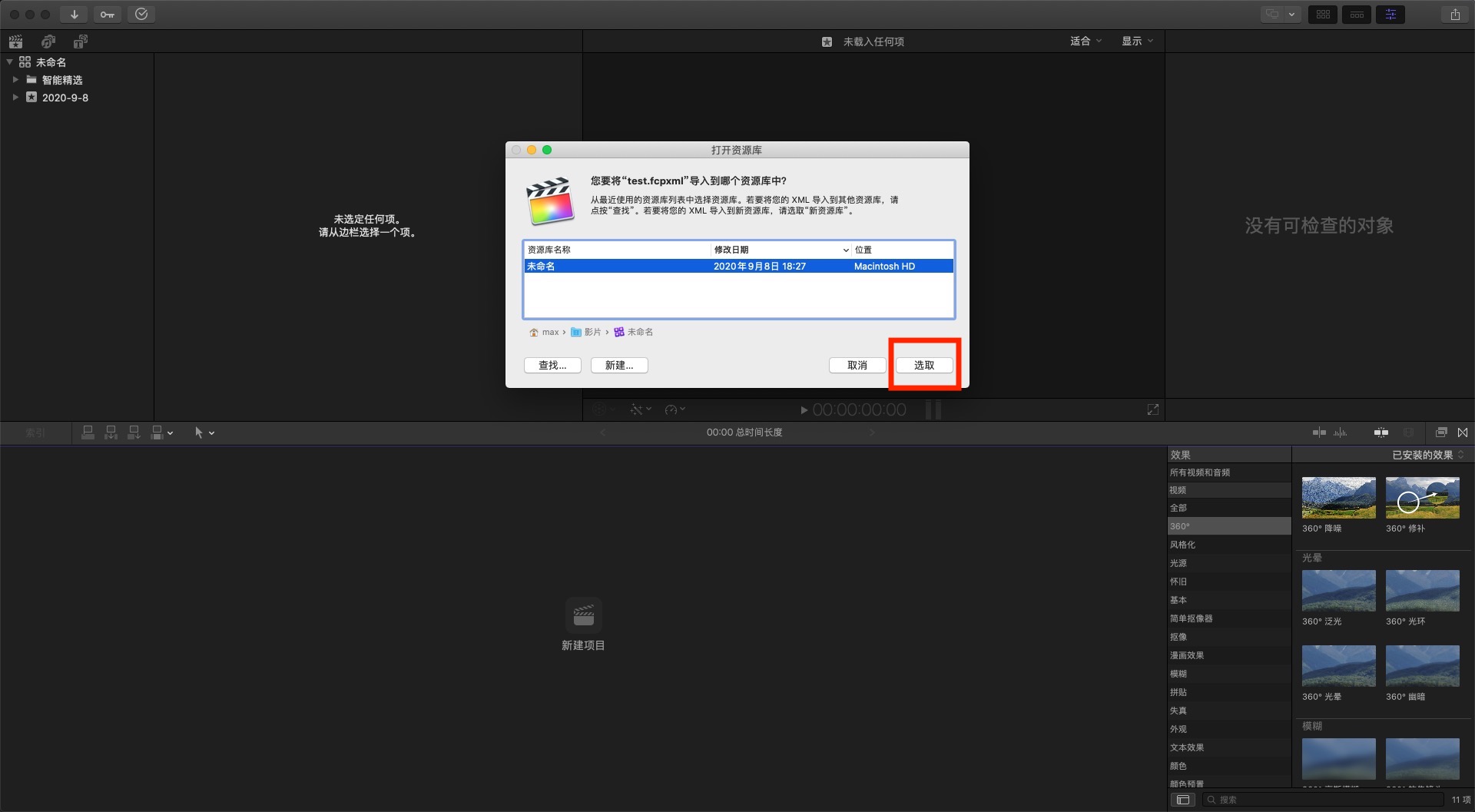Screen dimensions: 1475x812
Task: Select the 360° 泛光 effect thumbnail
Action: click(x=1338, y=591)
